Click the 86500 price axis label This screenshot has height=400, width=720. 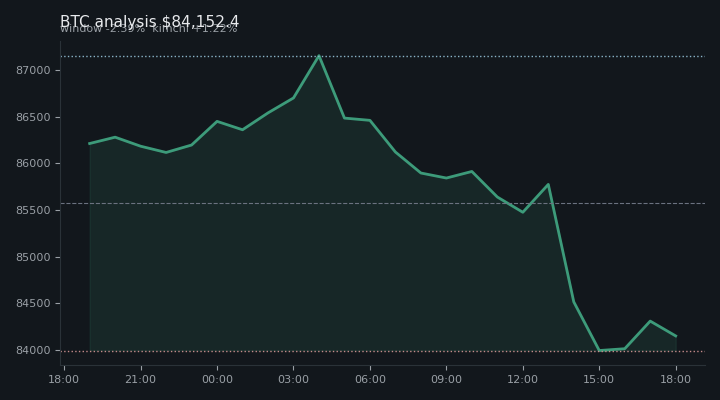pyautogui.click(x=33, y=117)
